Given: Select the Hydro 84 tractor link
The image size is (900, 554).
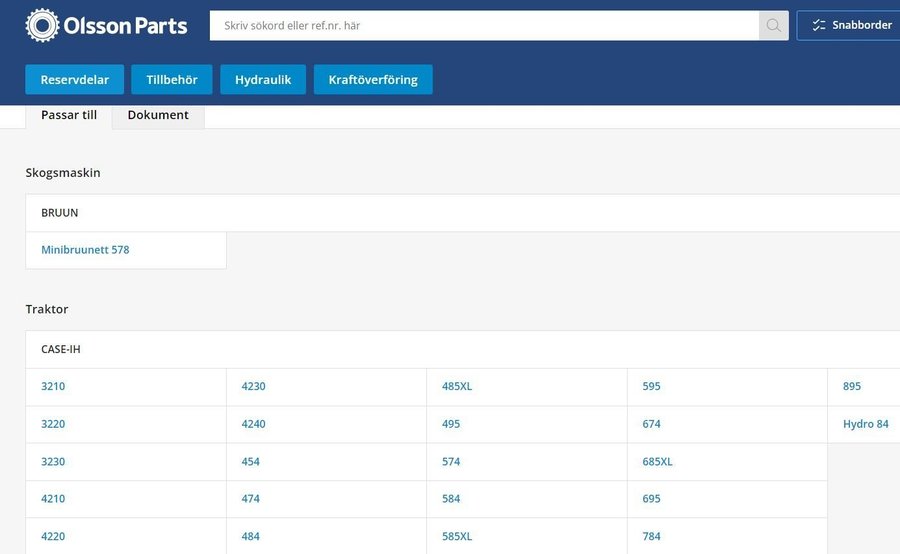Looking at the screenshot, I should 865,424.
